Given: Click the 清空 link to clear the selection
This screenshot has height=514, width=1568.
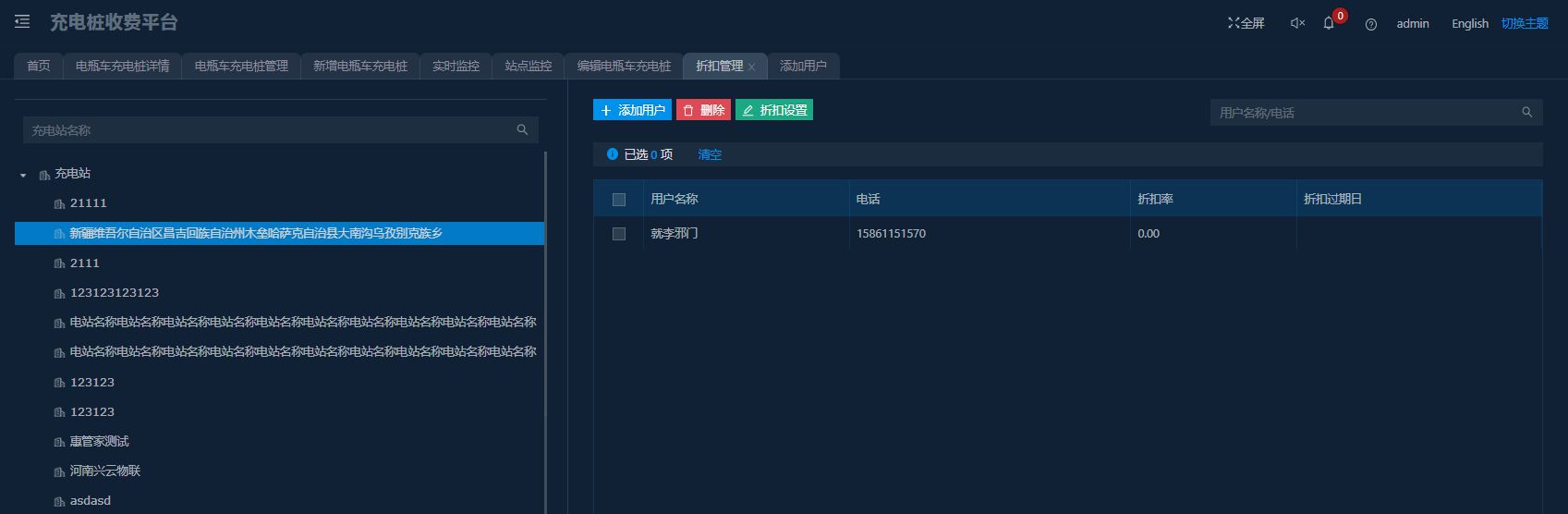Looking at the screenshot, I should (710, 154).
